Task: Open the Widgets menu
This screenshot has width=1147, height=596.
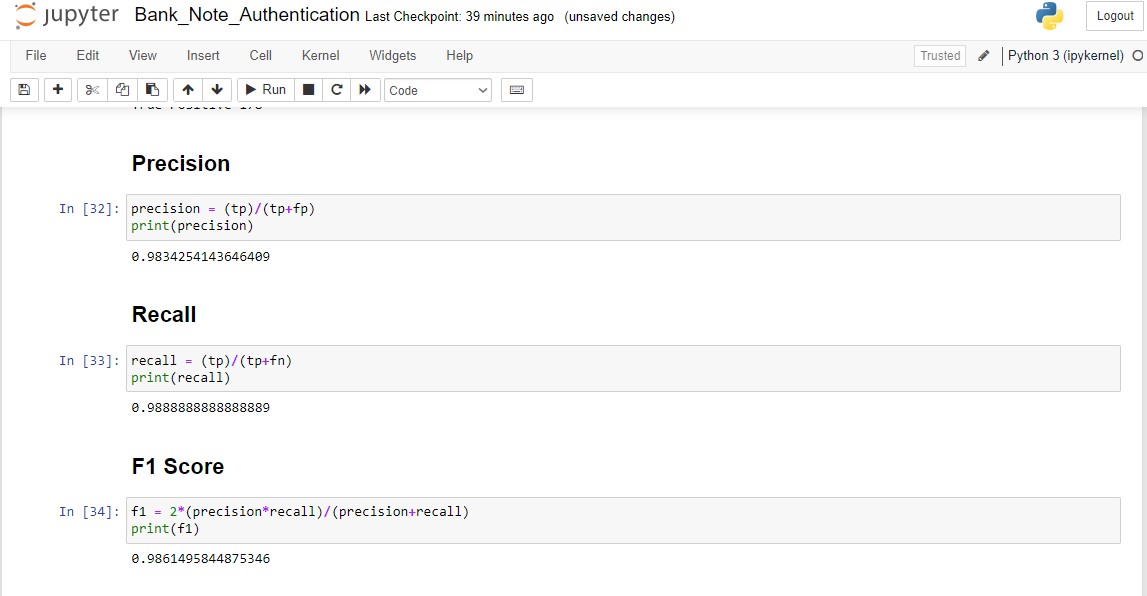Action: click(392, 55)
